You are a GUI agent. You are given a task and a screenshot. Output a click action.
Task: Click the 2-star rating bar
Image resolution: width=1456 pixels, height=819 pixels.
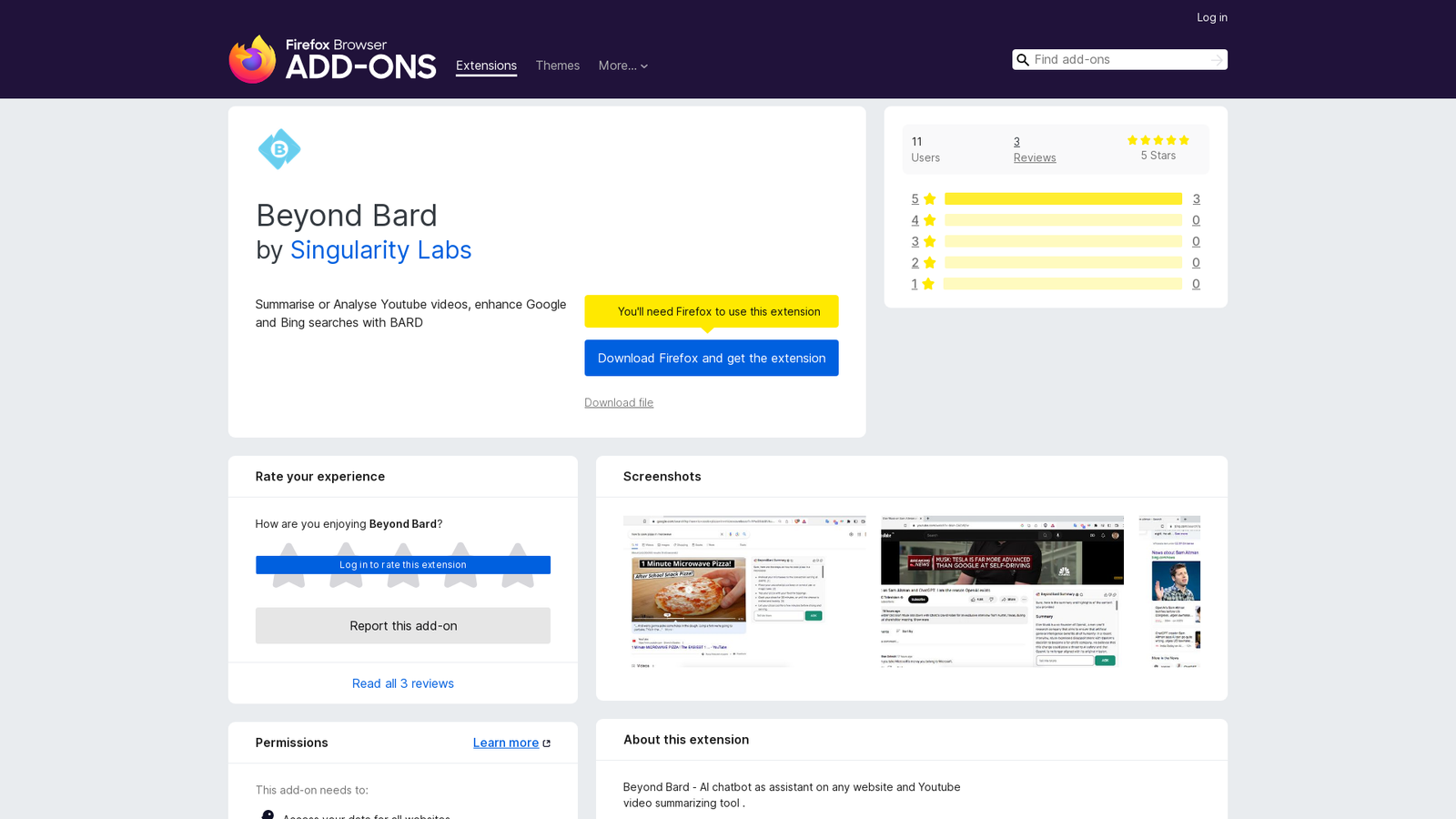tap(1063, 263)
